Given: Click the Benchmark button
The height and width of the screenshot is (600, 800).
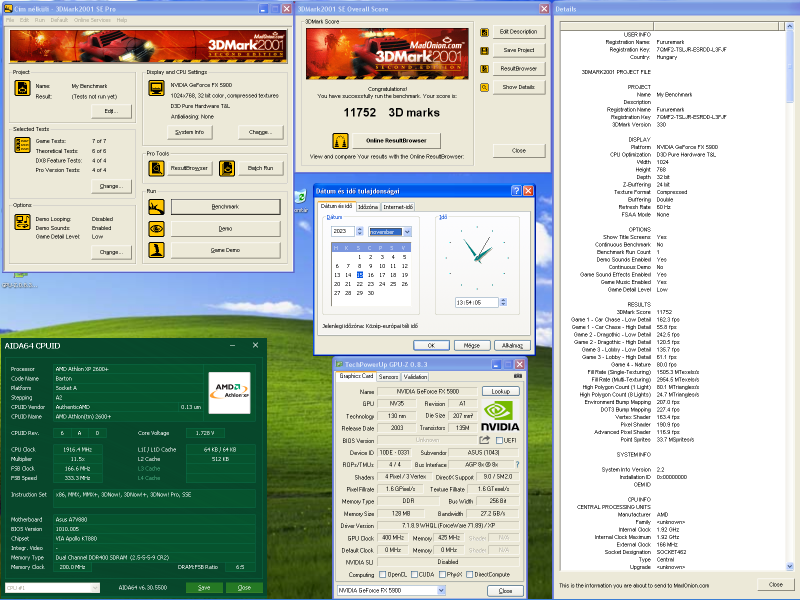Looking at the screenshot, I should pyautogui.click(x=226, y=207).
